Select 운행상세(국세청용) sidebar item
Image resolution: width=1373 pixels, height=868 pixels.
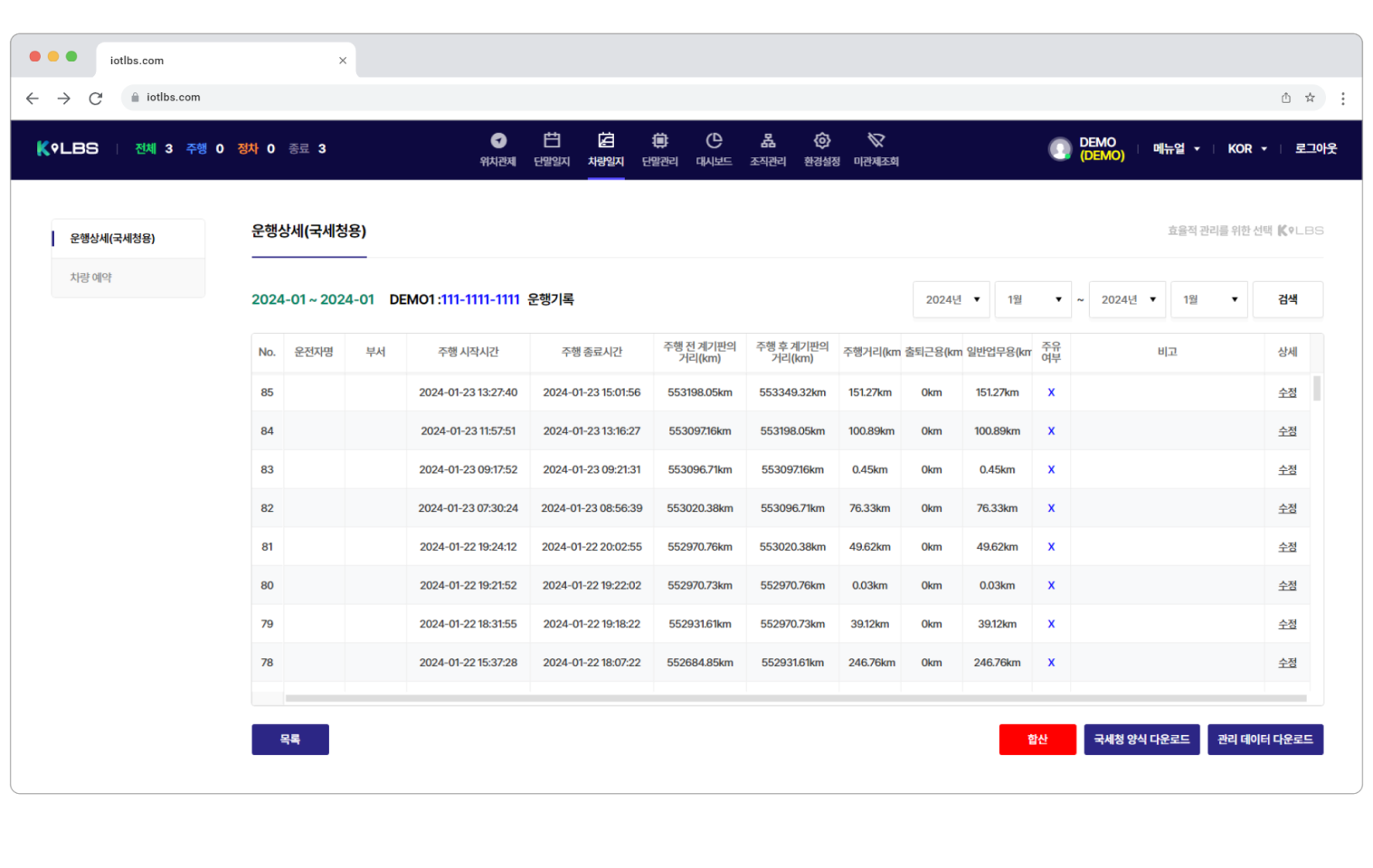(113, 239)
